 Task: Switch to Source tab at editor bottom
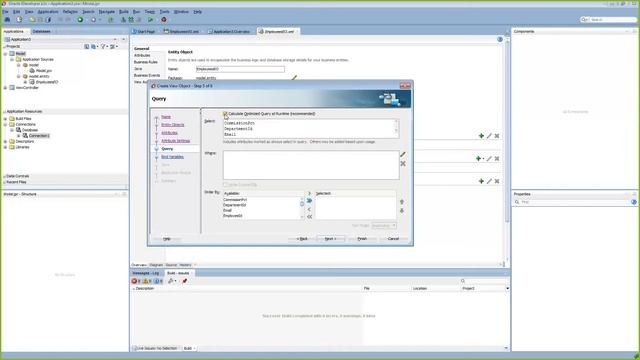171,265
